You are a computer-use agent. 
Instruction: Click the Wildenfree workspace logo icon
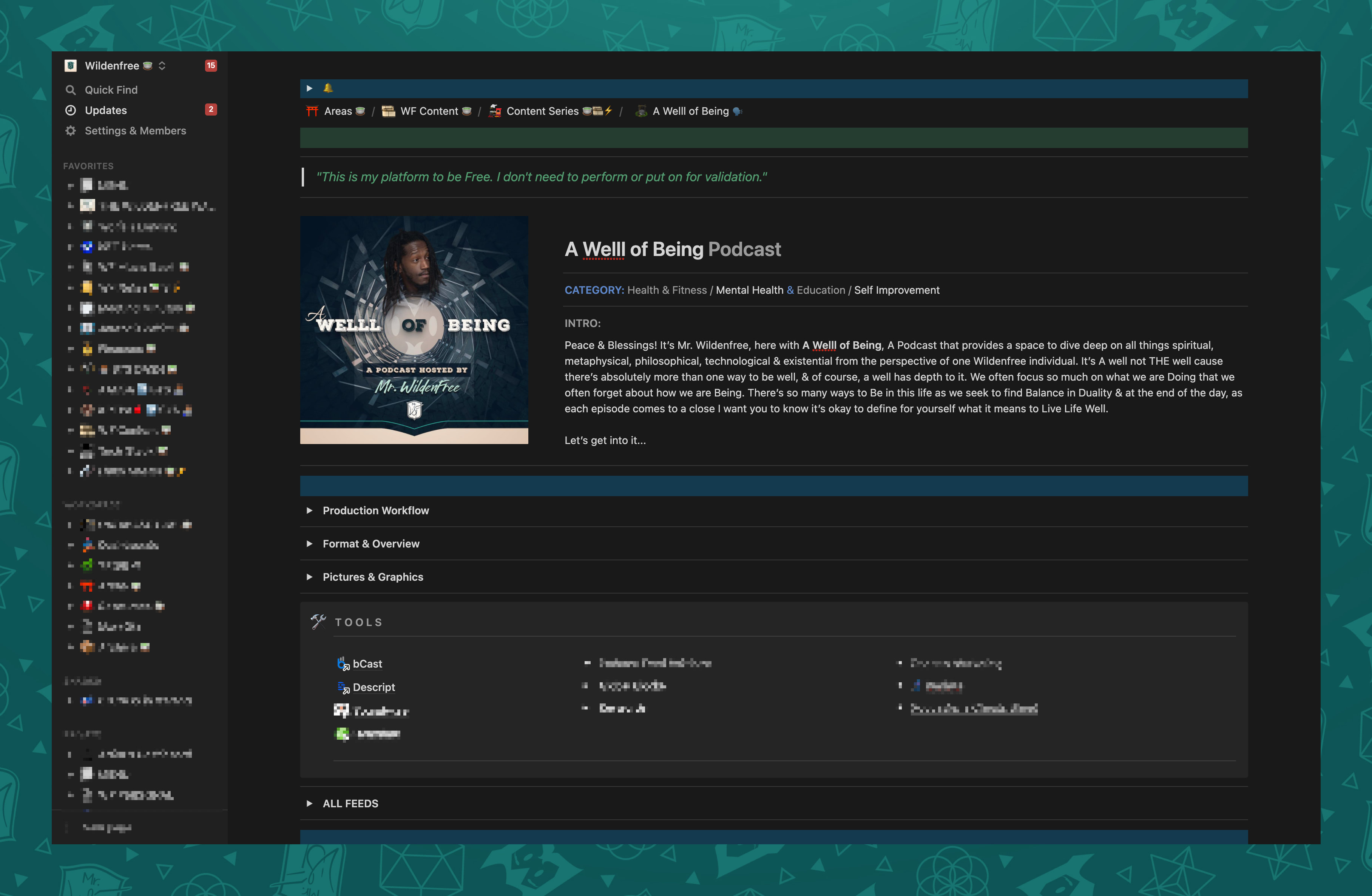tap(70, 66)
